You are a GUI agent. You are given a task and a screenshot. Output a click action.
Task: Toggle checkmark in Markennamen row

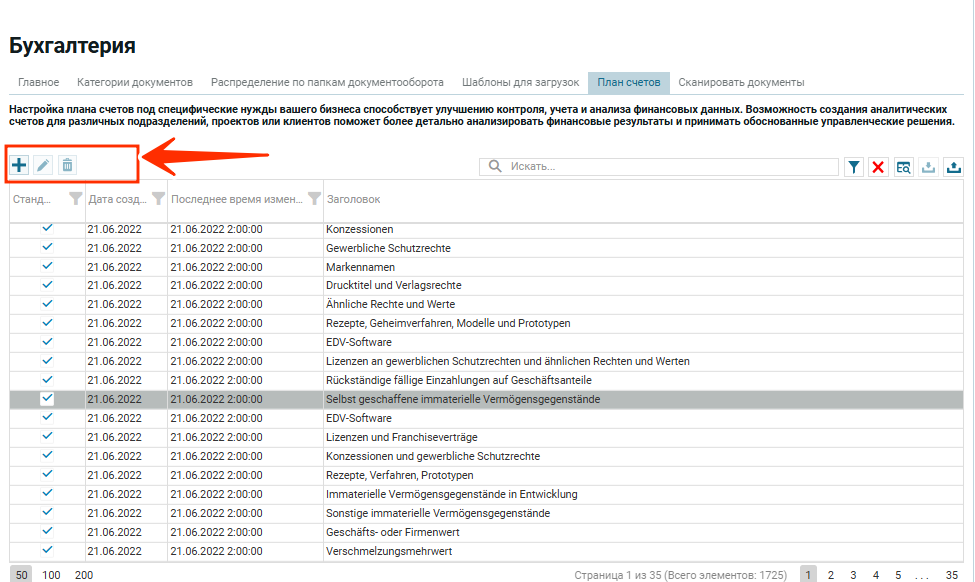(47, 267)
